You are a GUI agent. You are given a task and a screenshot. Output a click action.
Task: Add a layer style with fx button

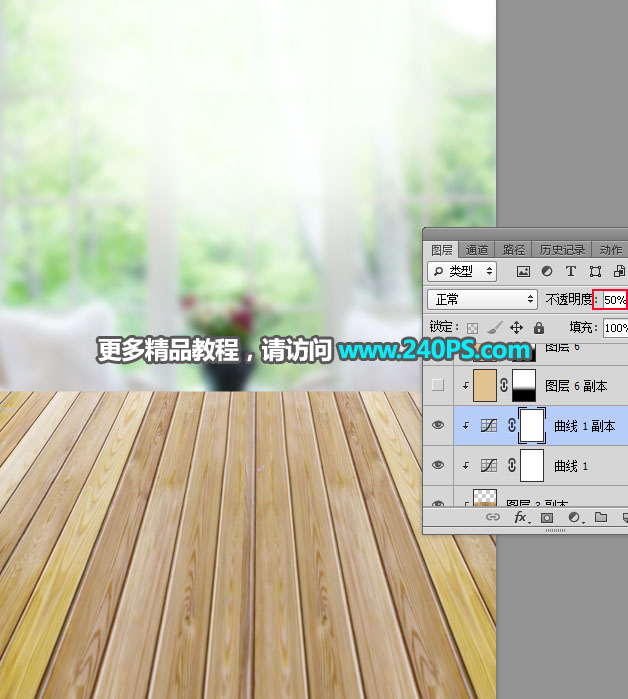(x=520, y=518)
